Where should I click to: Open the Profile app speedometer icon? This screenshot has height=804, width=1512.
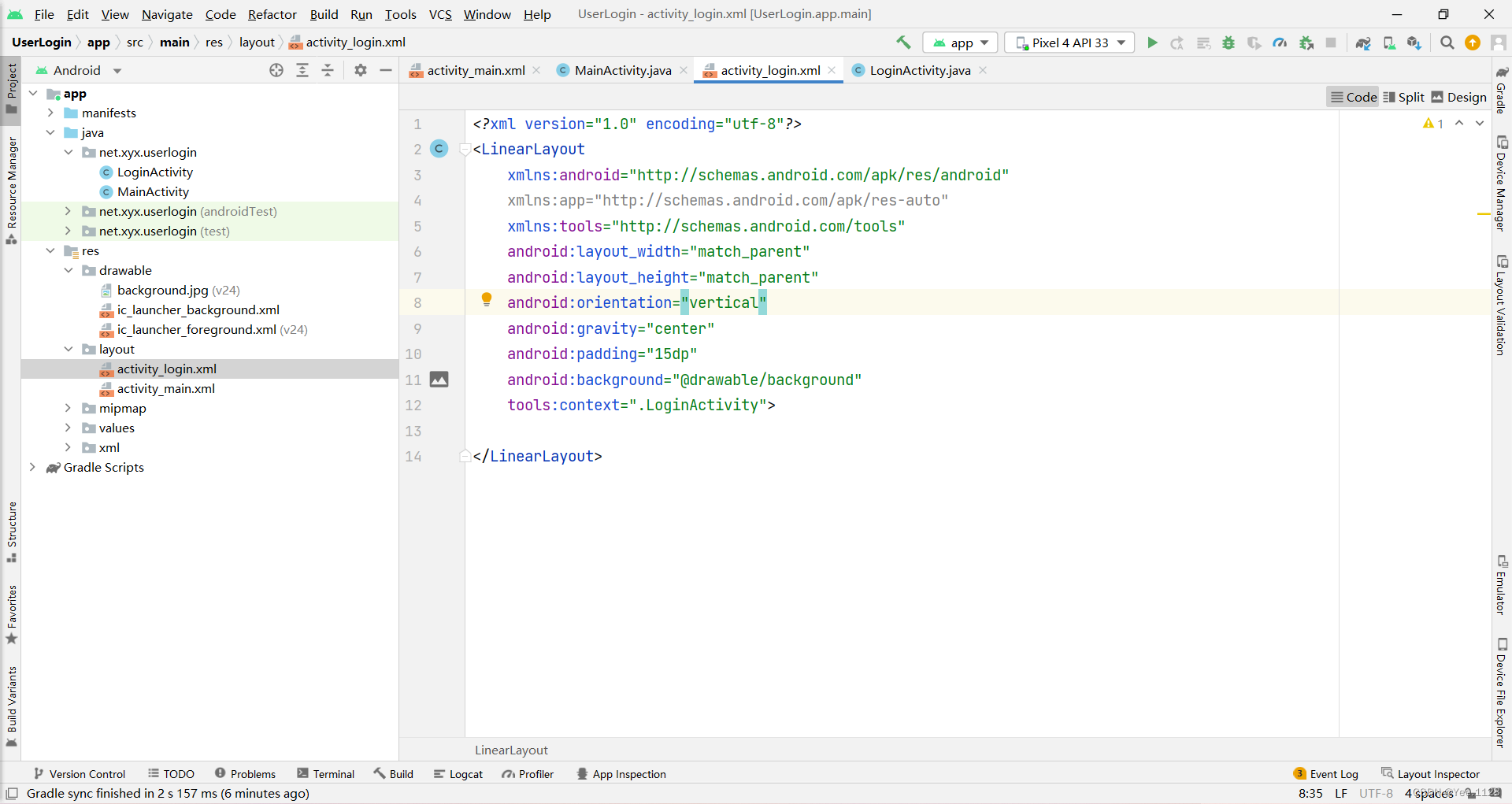pyautogui.click(x=1280, y=43)
